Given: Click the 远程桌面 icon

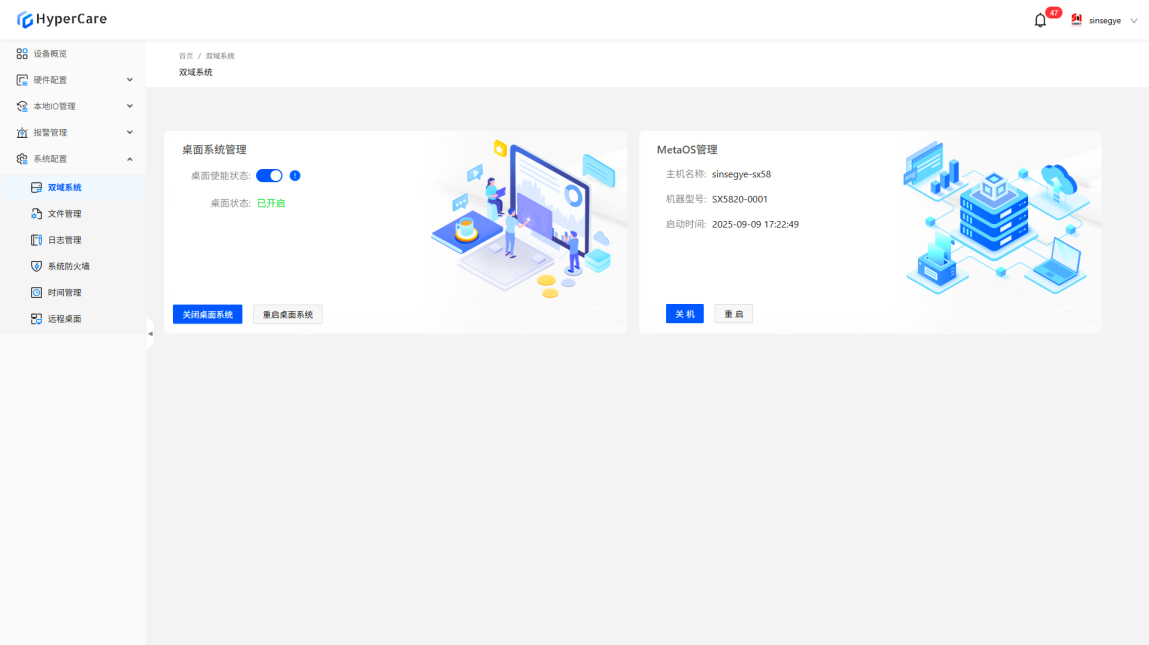Looking at the screenshot, I should (x=37, y=319).
